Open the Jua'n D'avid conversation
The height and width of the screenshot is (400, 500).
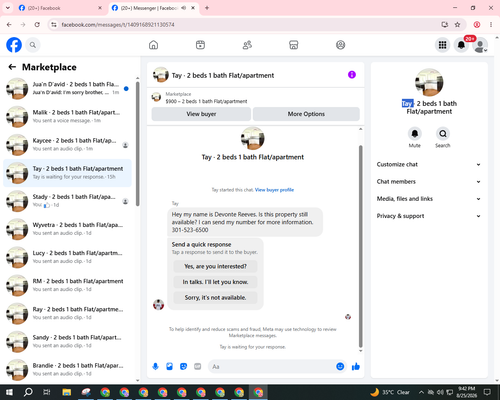pos(67,89)
